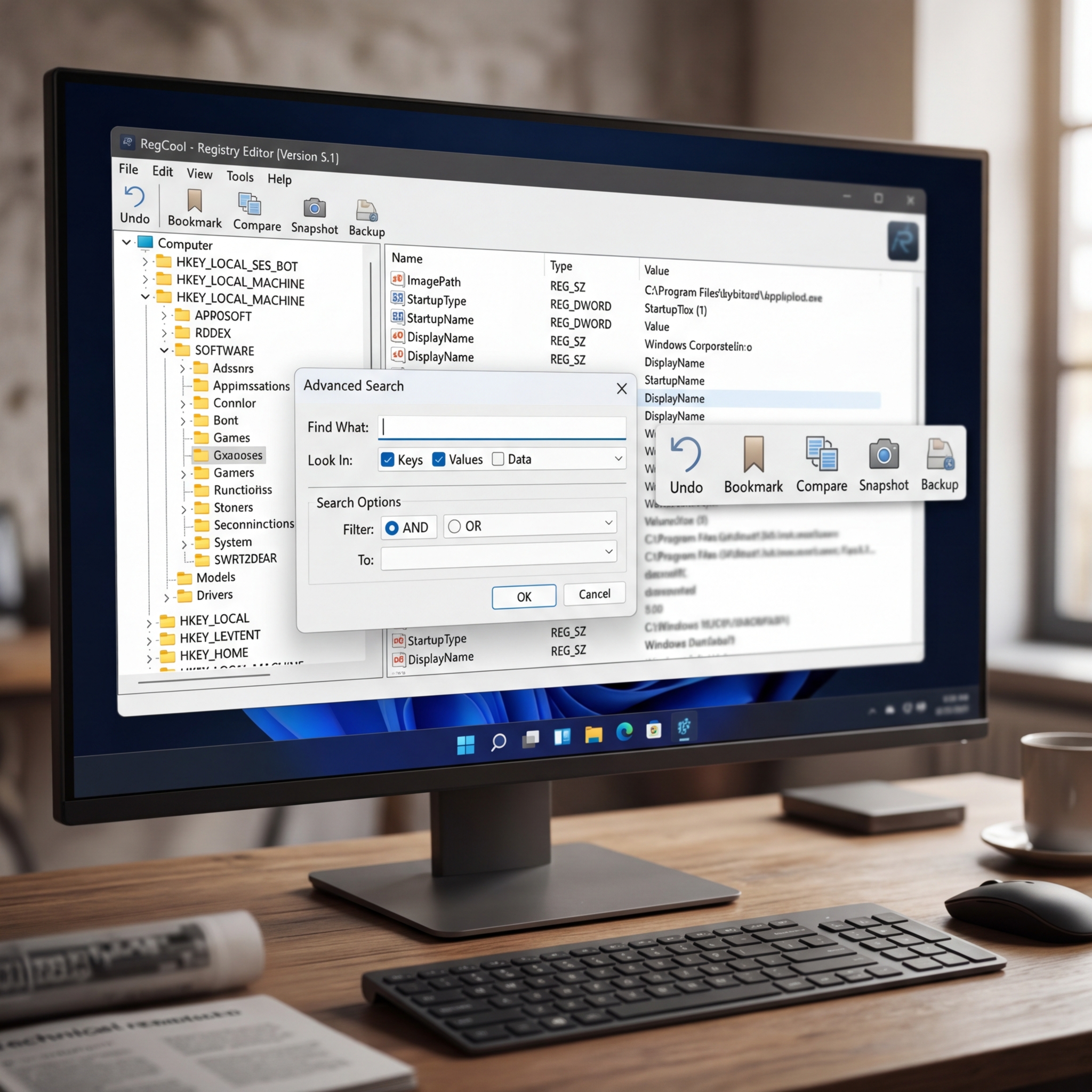Expand the Drivers node
This screenshot has width=1092, height=1092.
[x=167, y=597]
